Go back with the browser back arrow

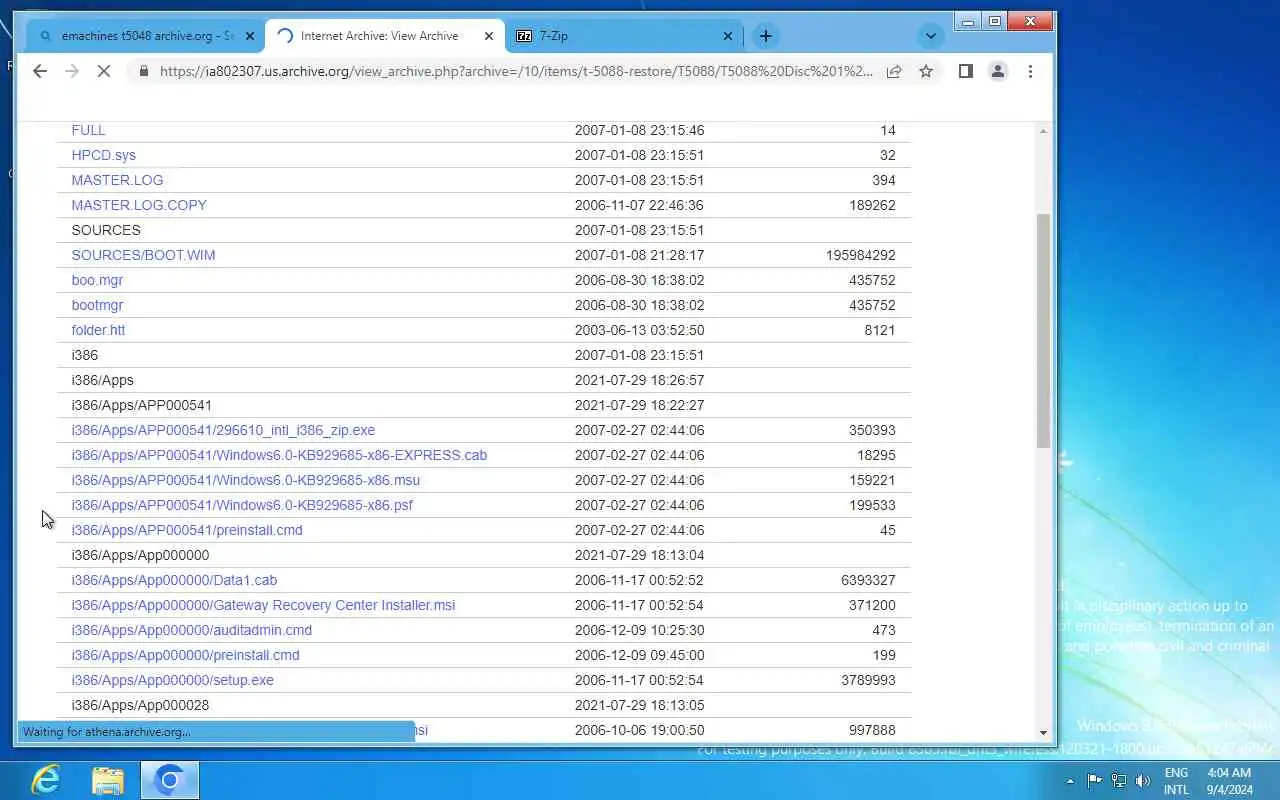click(40, 71)
